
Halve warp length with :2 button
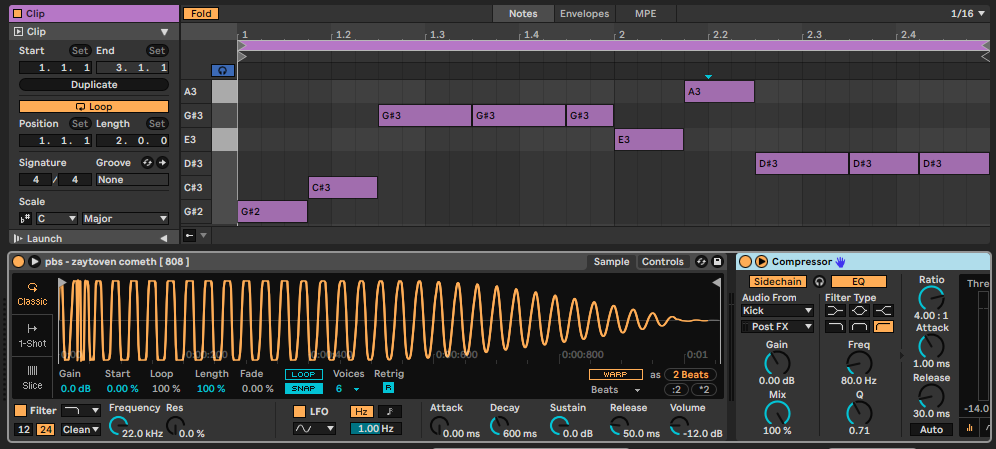click(676, 389)
